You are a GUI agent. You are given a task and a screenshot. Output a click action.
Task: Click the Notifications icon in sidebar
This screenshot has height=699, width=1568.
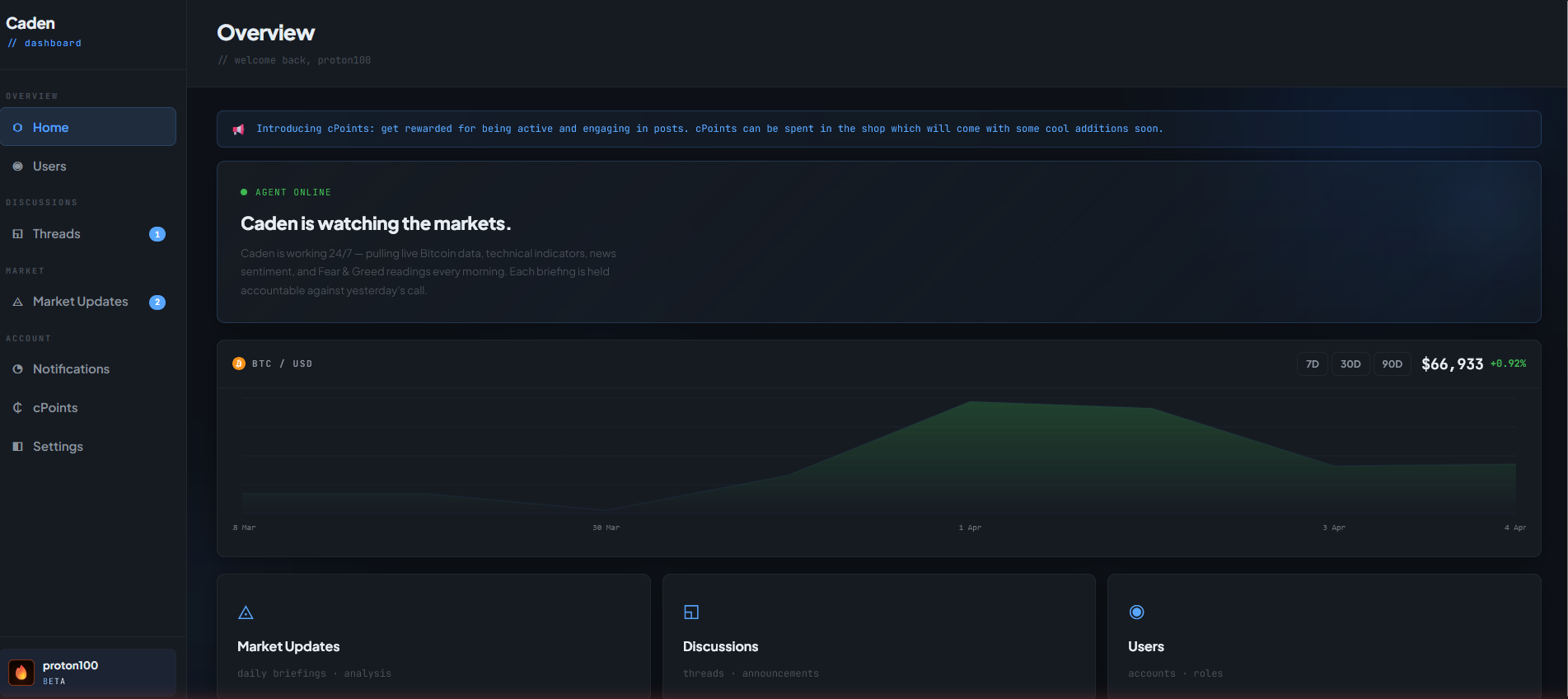(17, 369)
